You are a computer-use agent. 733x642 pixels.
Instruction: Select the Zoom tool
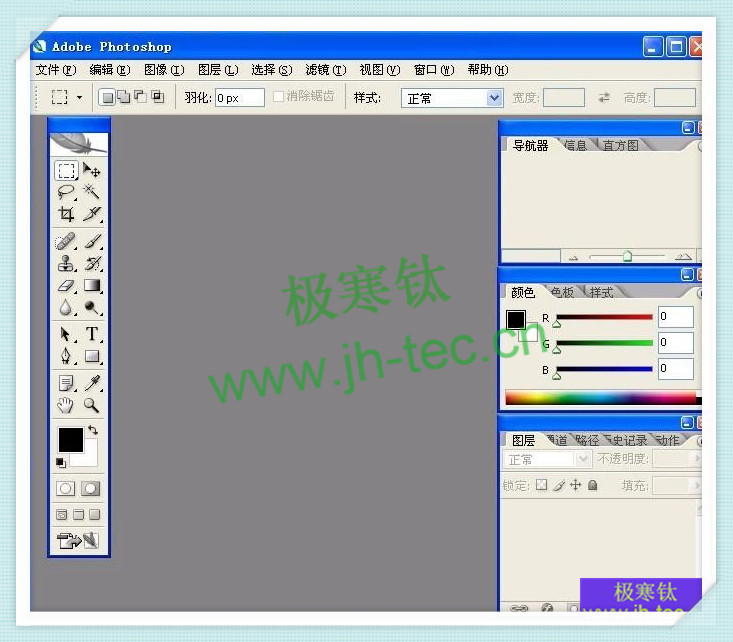(92, 405)
